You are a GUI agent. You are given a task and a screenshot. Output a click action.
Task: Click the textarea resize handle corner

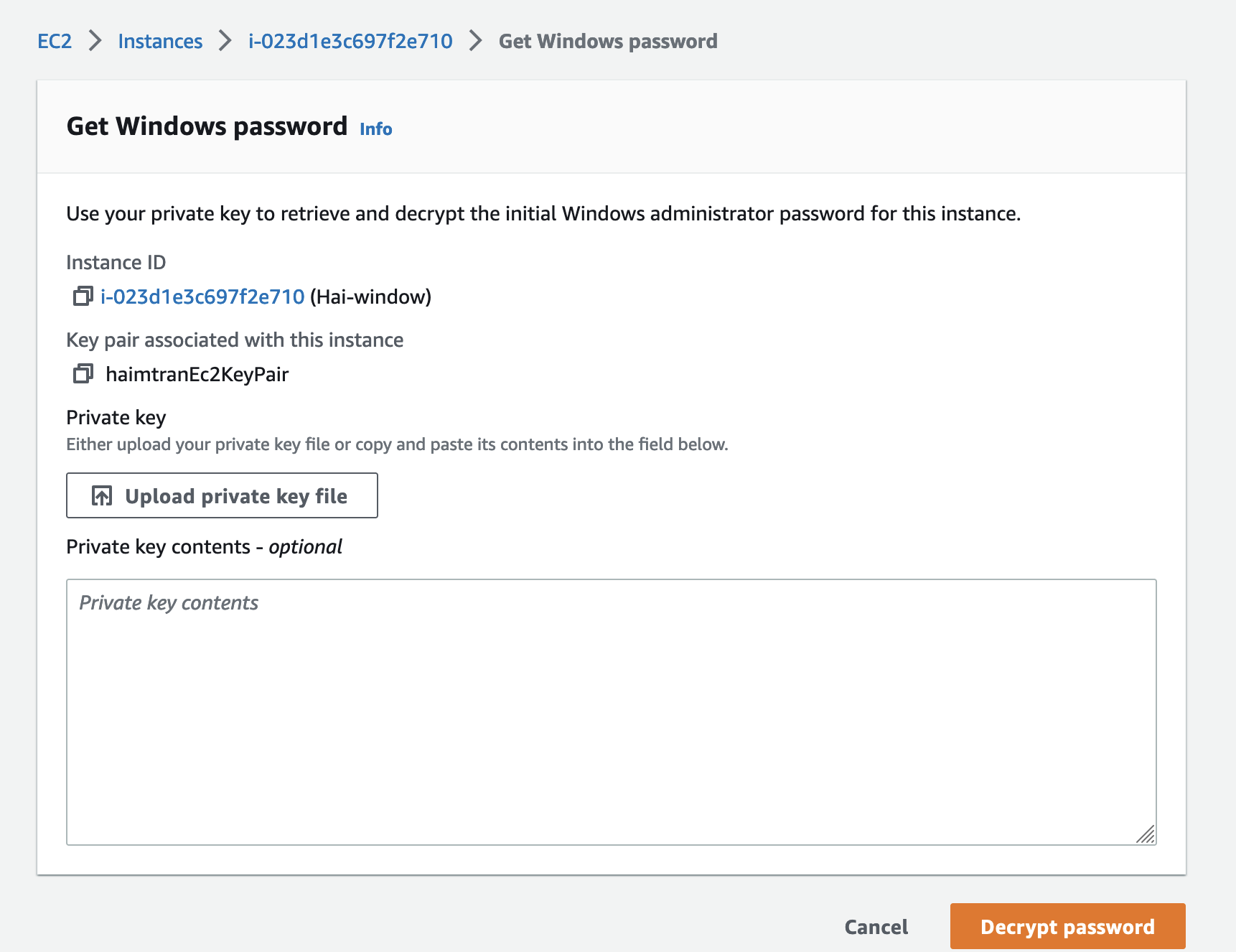click(x=1146, y=834)
